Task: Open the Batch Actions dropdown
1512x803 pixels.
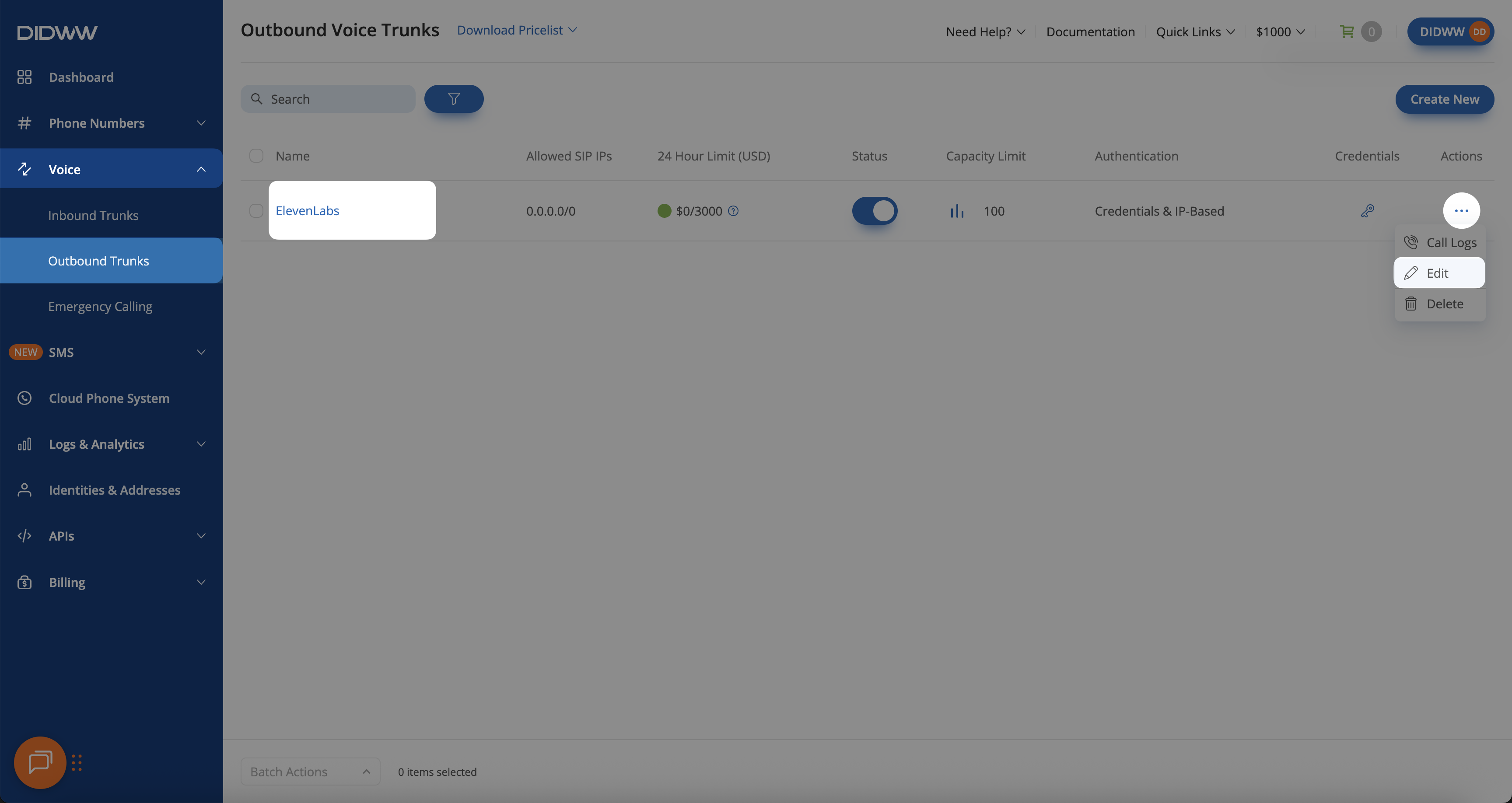Action: [x=310, y=772]
